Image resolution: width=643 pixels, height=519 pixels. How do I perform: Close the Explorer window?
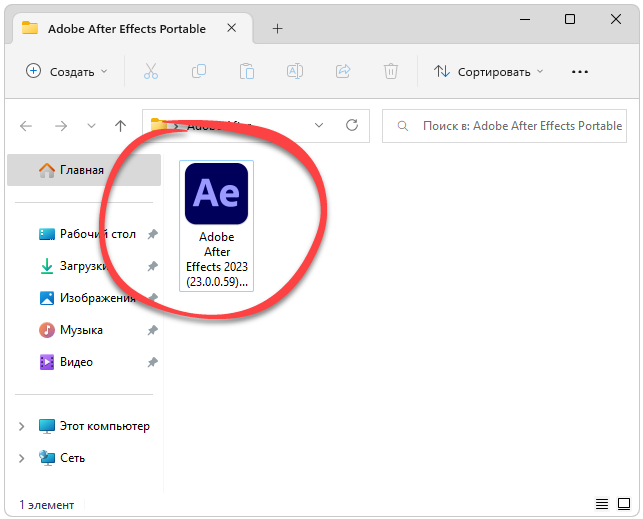616,19
